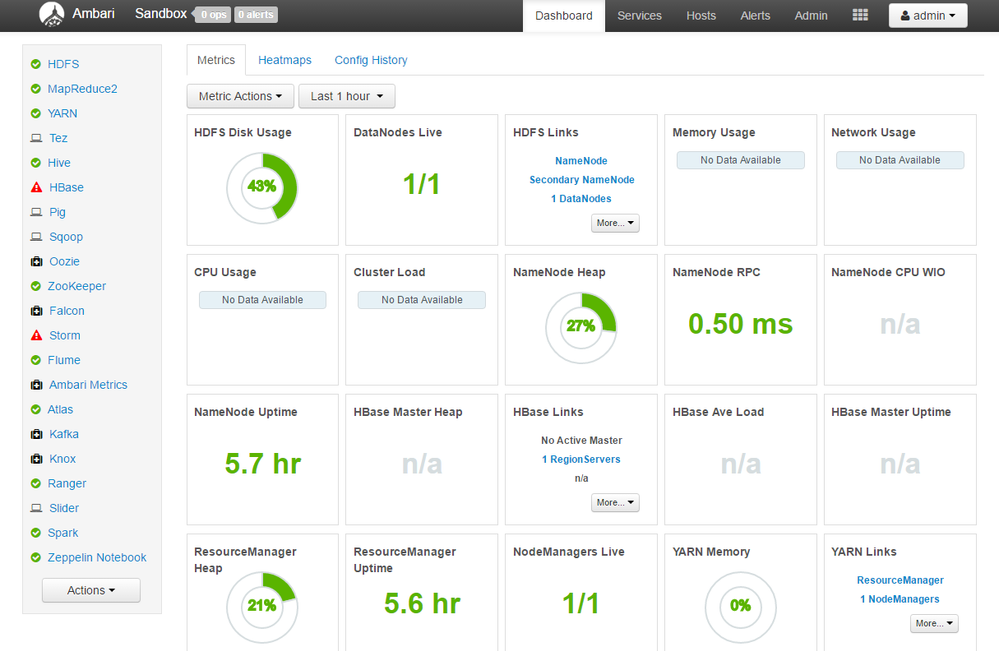Click Network Usage No Data Available label

coord(900,160)
